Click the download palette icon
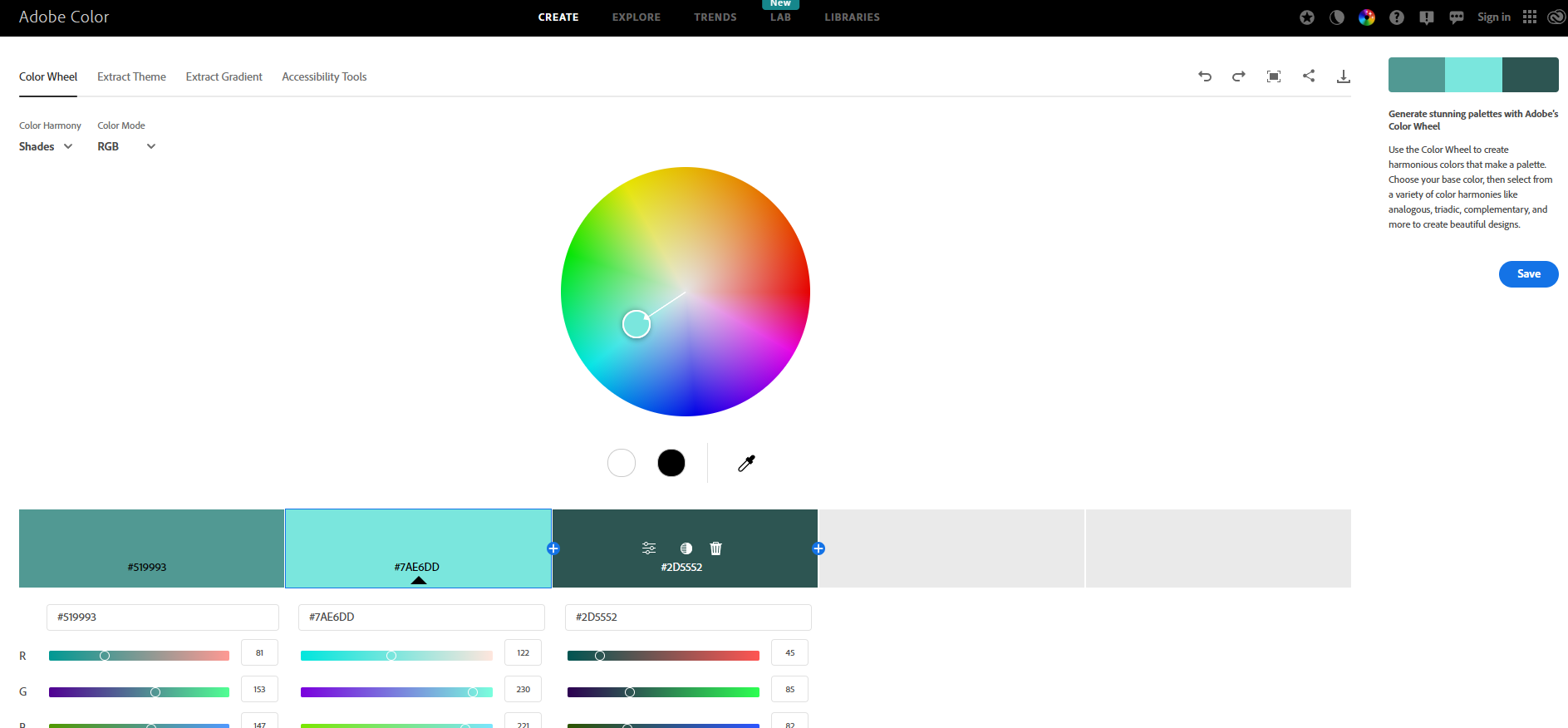The image size is (1568, 728). (x=1343, y=76)
